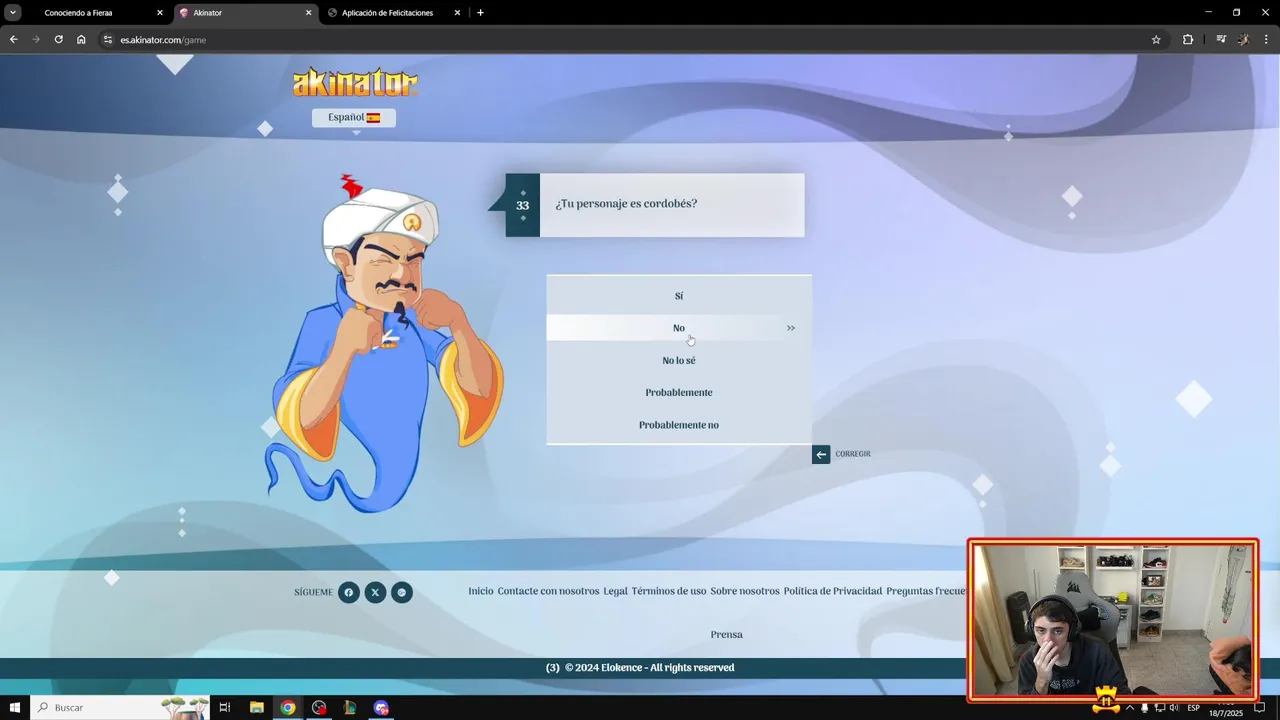Choose the 'Probablemente no' answer
1280x720 pixels.
click(679, 425)
